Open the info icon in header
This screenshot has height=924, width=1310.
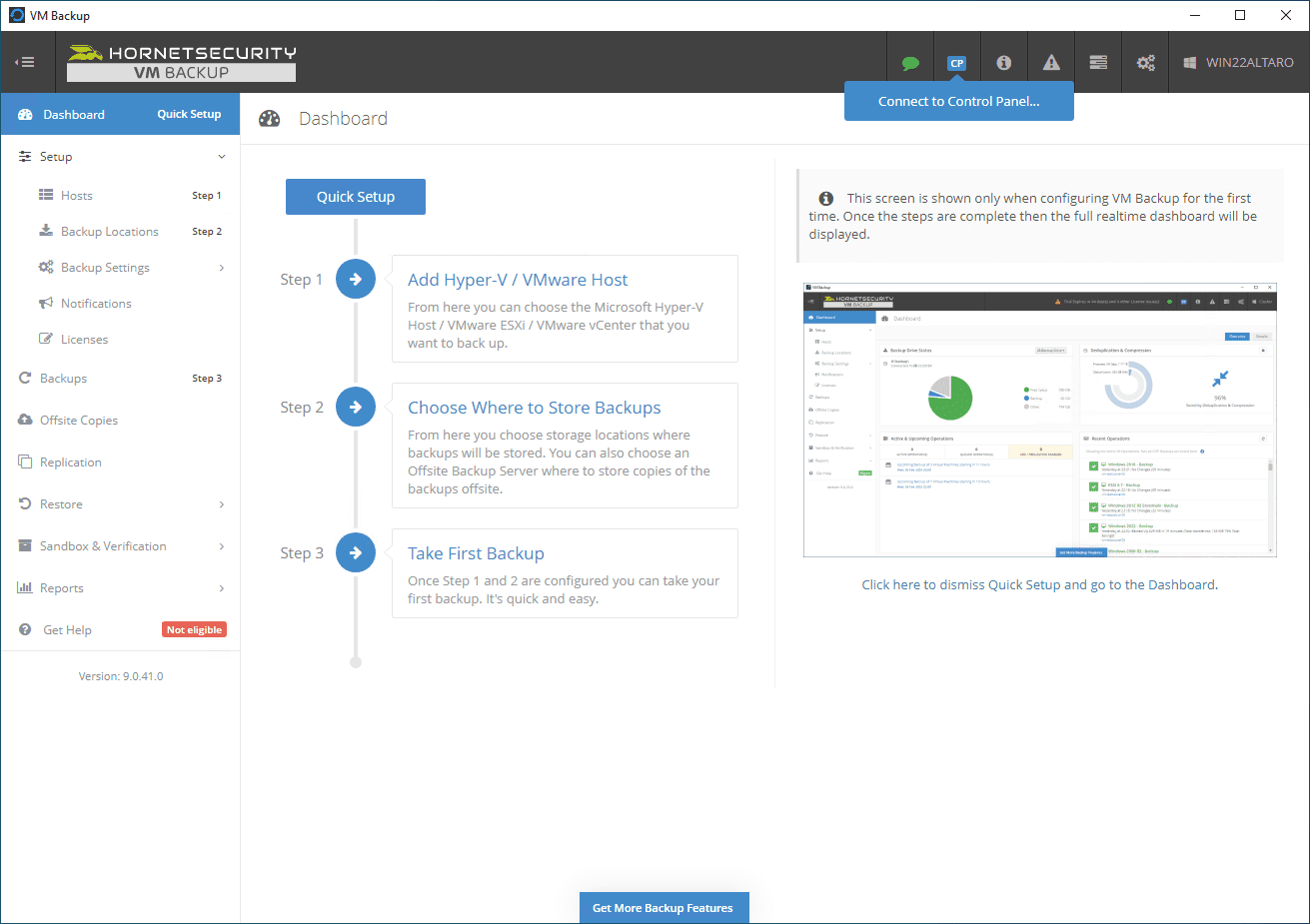1004,63
